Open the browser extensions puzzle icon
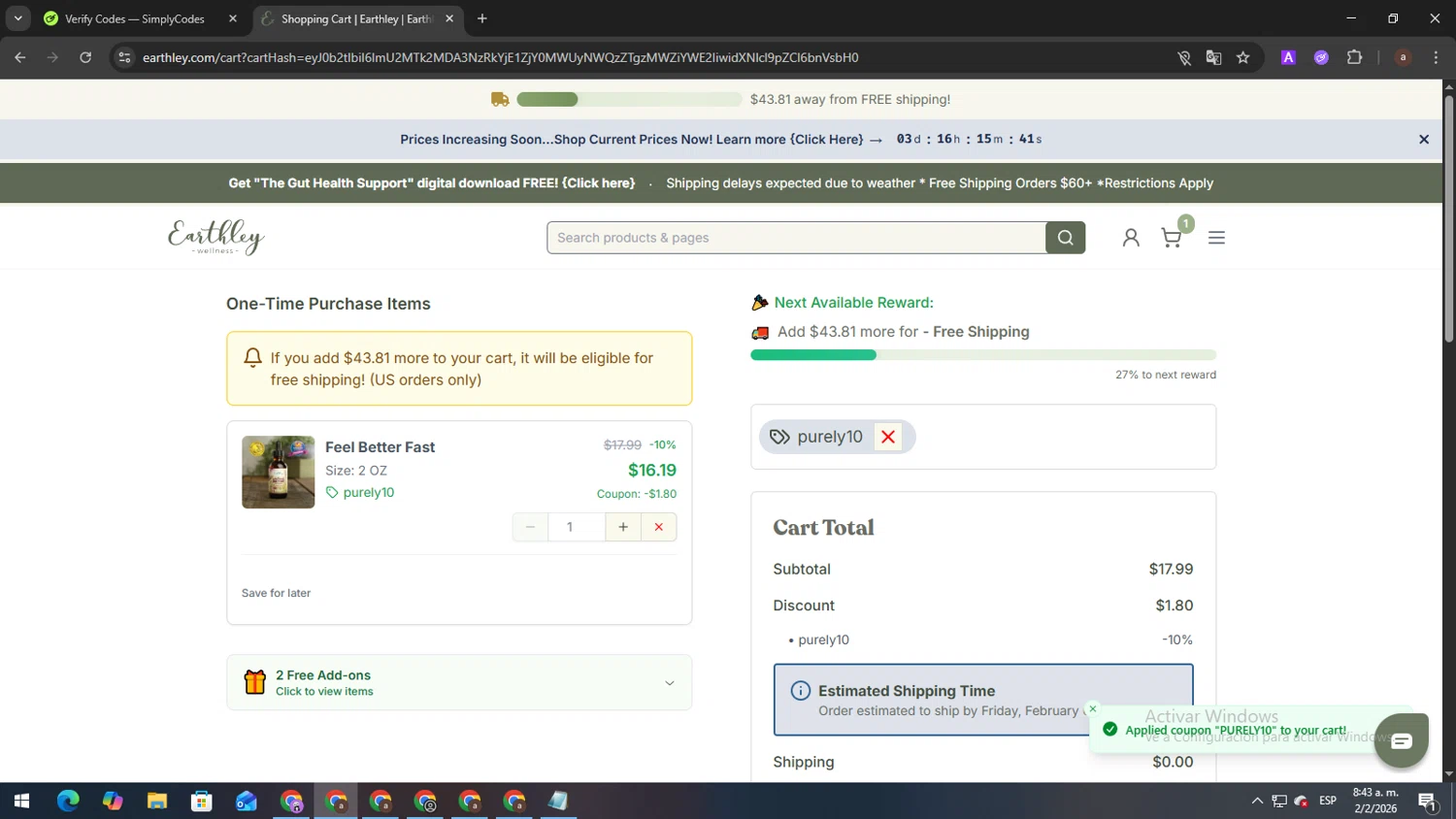 pyautogui.click(x=1354, y=57)
